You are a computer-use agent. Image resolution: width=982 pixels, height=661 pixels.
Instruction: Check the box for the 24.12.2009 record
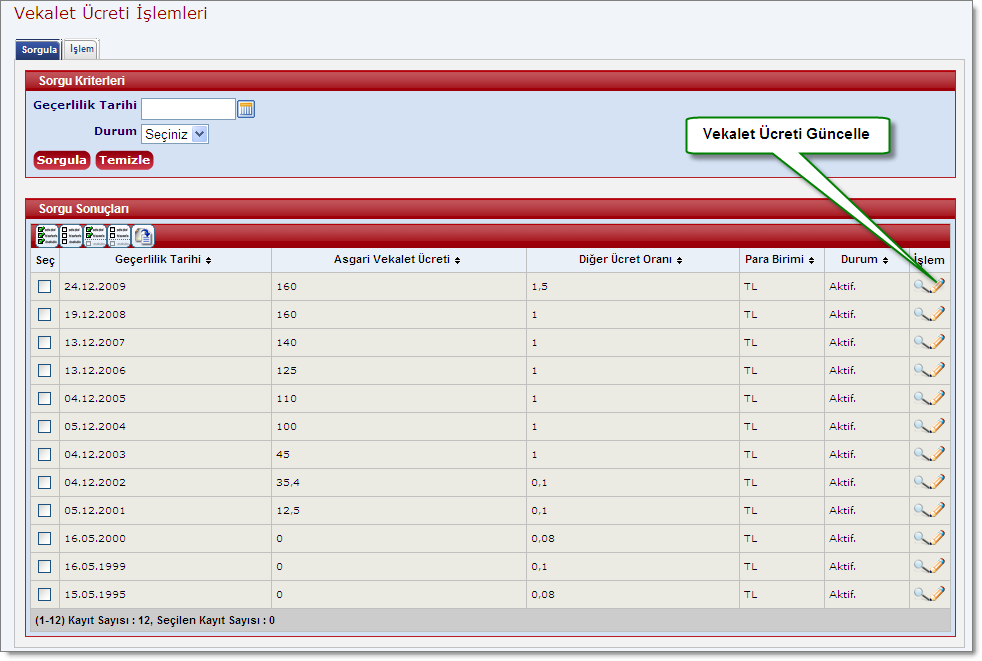[44, 286]
